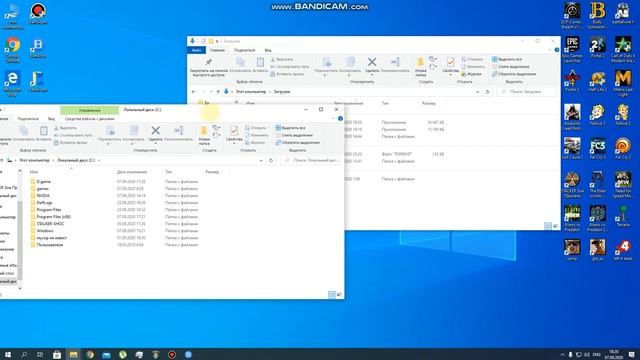
Task: Click Новая папка icon in Локальный диск (C:) window
Action: click(204, 131)
